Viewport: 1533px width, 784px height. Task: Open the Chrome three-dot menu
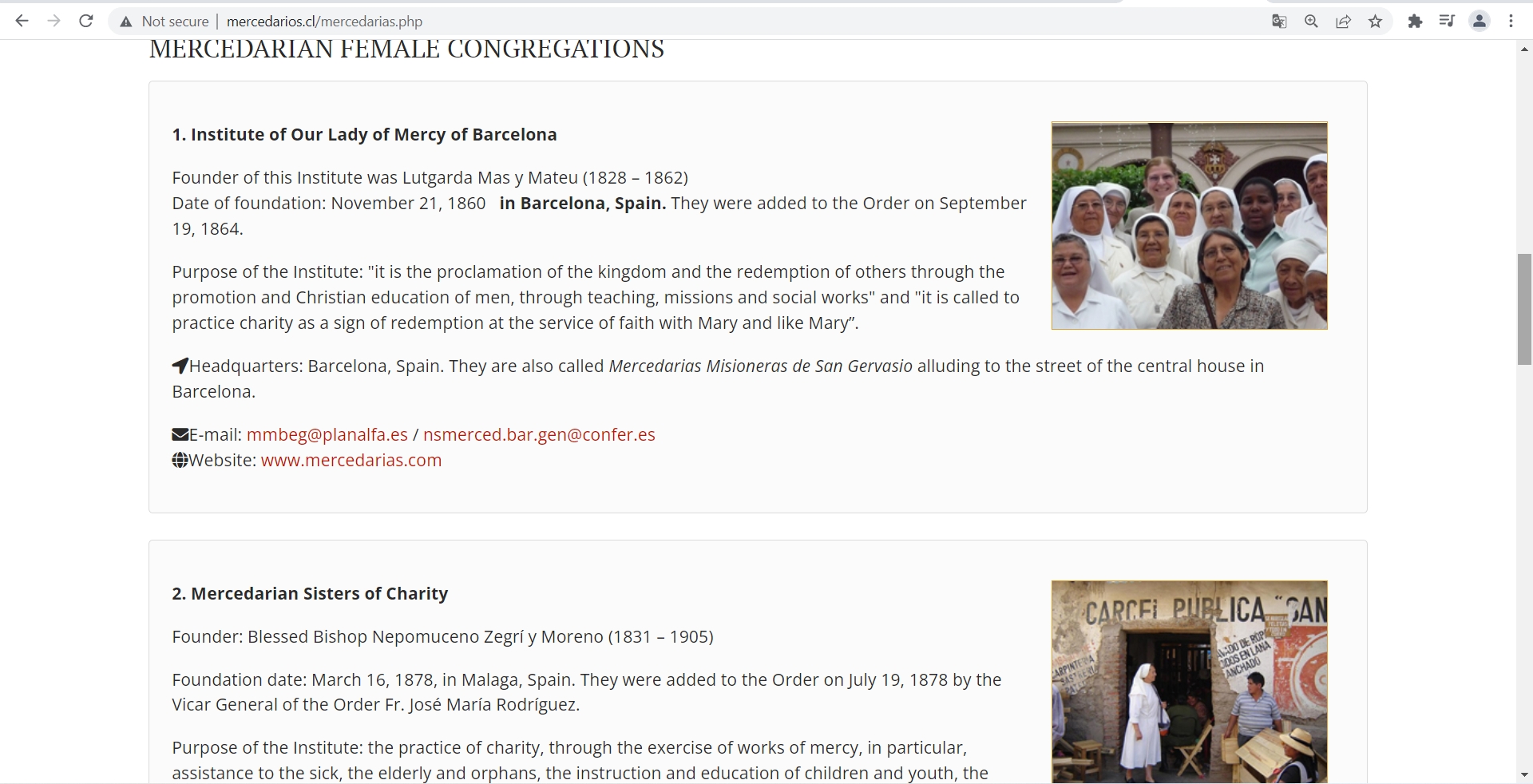(1511, 22)
